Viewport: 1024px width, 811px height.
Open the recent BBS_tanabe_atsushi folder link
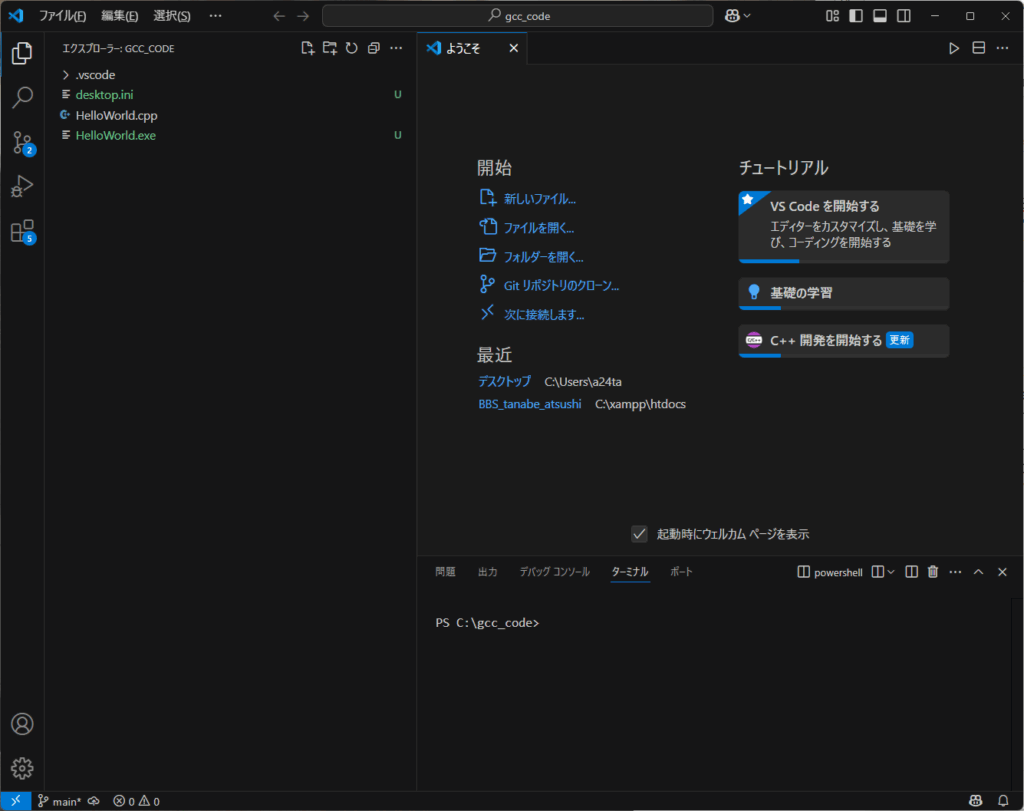click(x=530, y=404)
